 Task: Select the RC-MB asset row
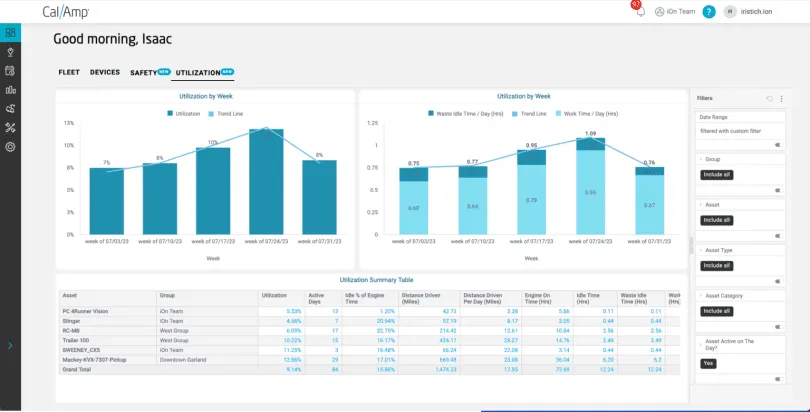[369, 330]
